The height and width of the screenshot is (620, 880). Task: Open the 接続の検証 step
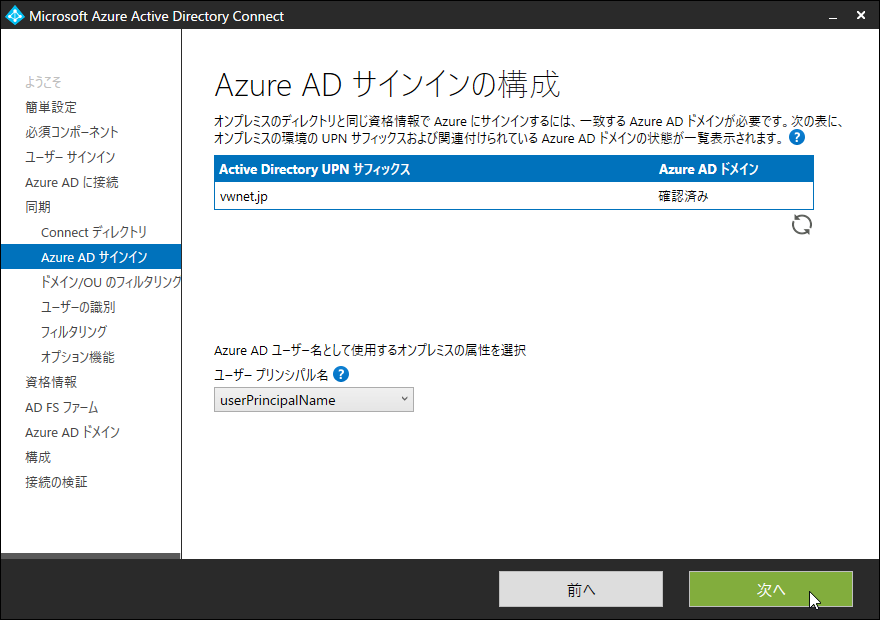click(x=56, y=482)
